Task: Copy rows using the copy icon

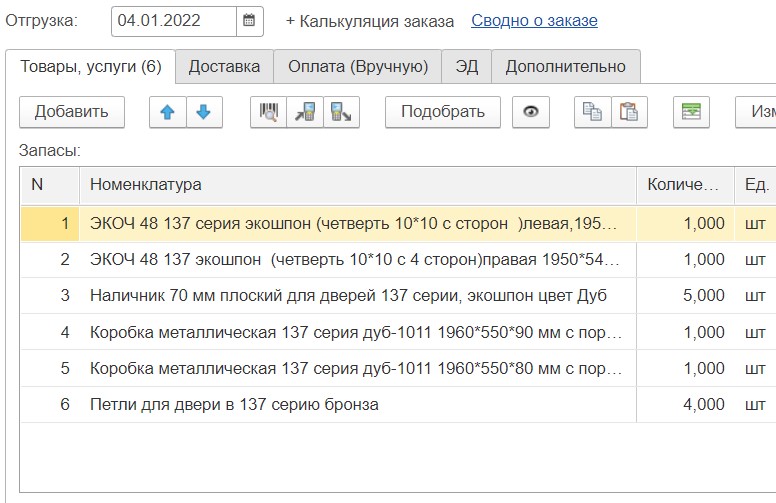Action: pyautogui.click(x=593, y=112)
